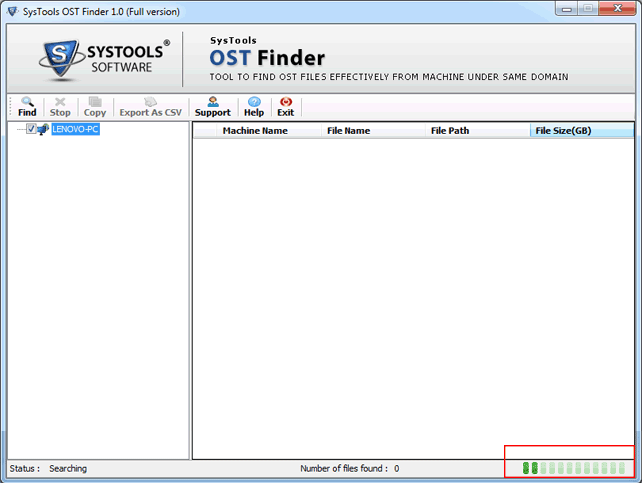
Task: Maximize the OST Finder window
Action: click(588, 9)
